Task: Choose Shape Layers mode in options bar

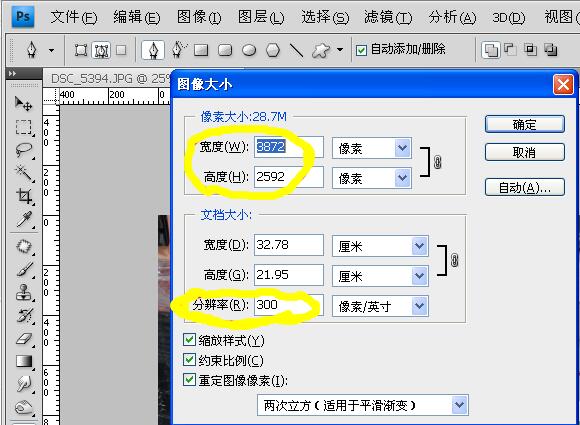Action: click(x=81, y=50)
